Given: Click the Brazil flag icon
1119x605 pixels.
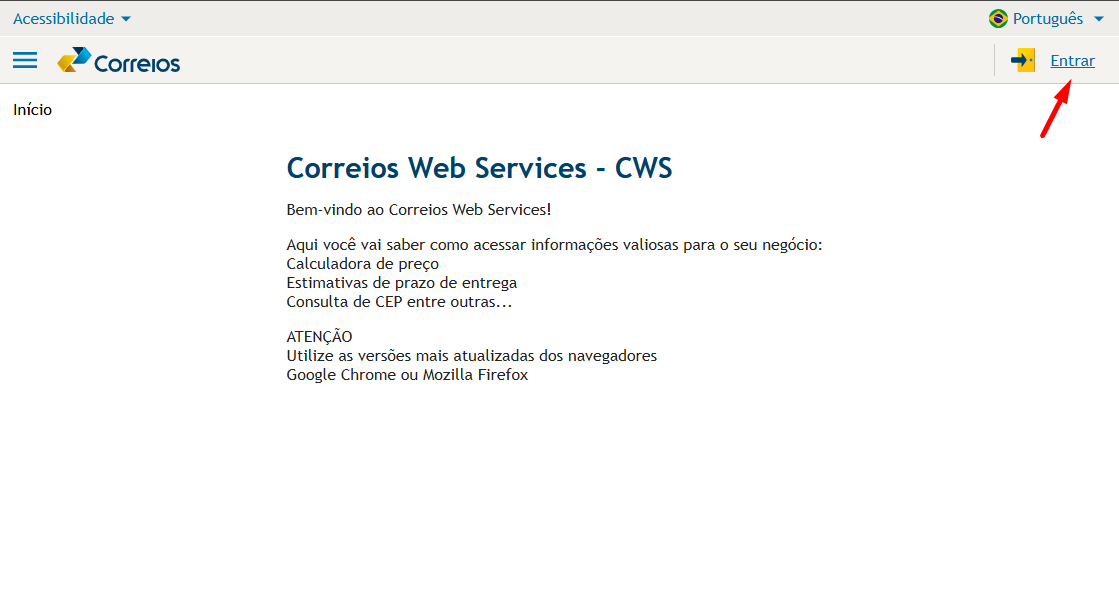Looking at the screenshot, I should 998,19.
